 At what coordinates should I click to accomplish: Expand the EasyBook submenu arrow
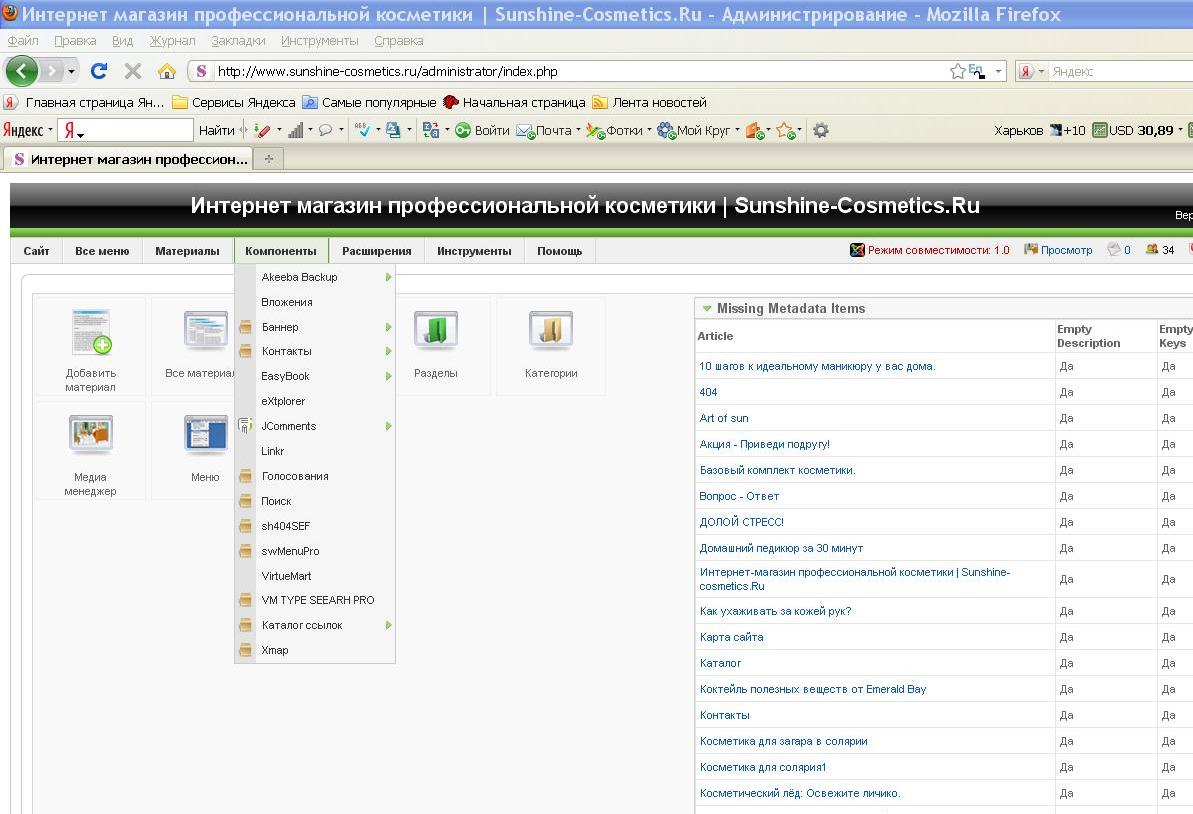pos(388,376)
